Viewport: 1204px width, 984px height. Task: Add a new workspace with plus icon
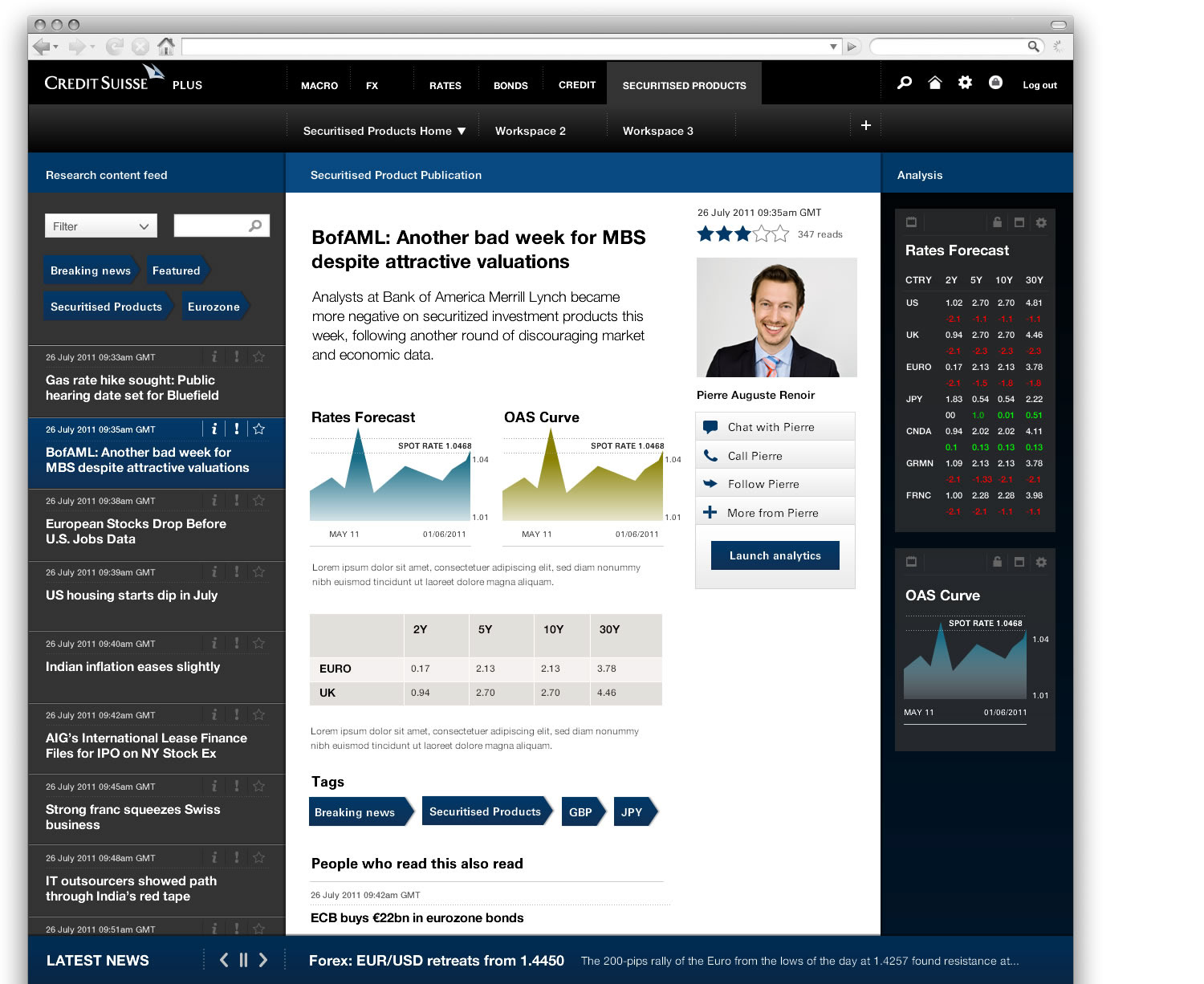[x=866, y=125]
